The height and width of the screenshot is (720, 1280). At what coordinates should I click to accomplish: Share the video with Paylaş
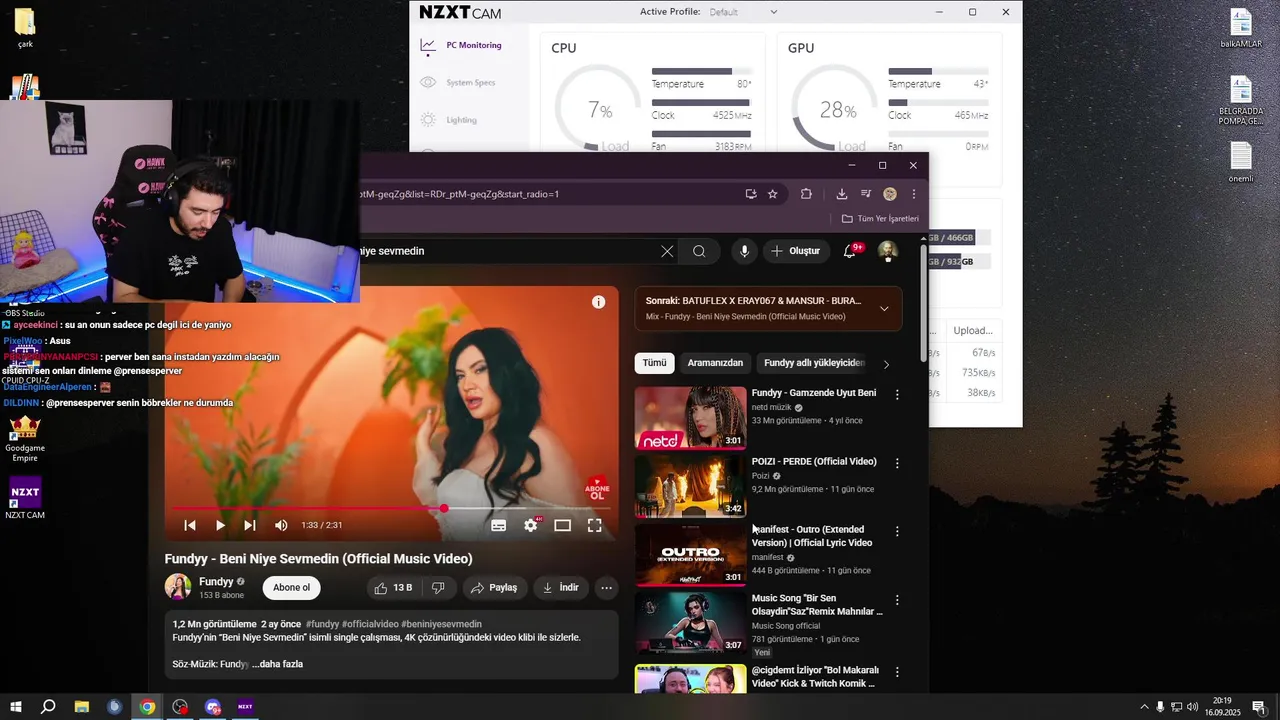point(494,588)
